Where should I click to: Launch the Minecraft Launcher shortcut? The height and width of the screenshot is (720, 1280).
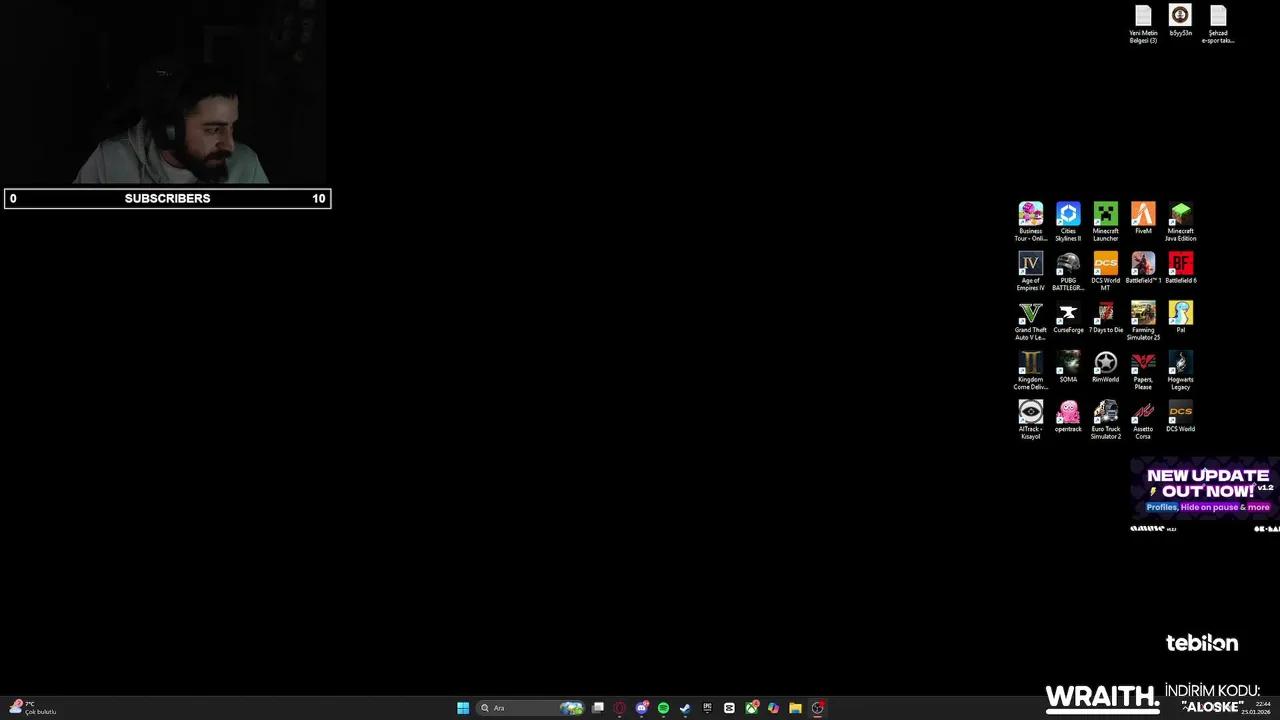tap(1105, 215)
